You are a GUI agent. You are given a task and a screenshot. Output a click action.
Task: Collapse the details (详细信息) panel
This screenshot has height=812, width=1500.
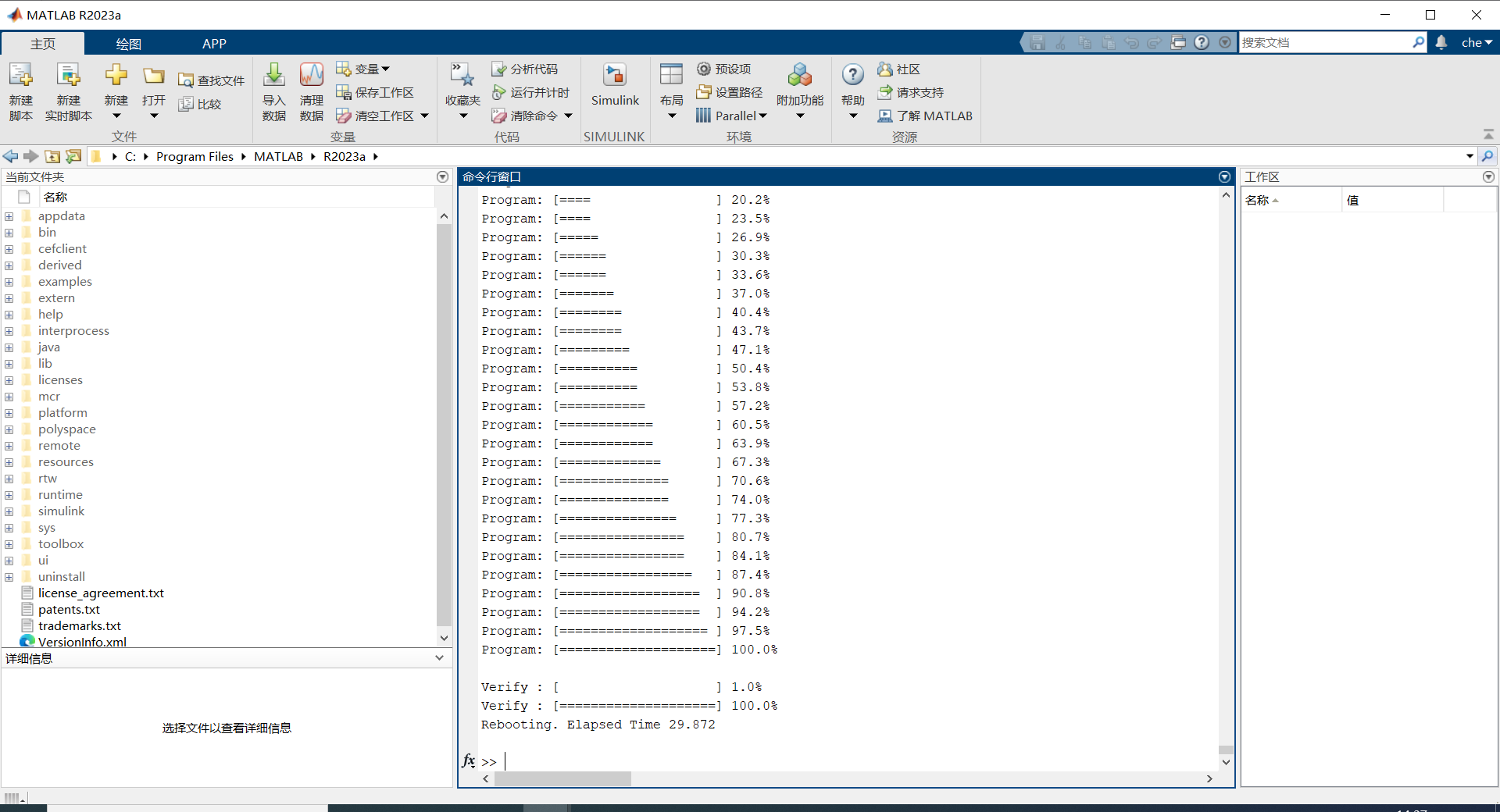(439, 658)
